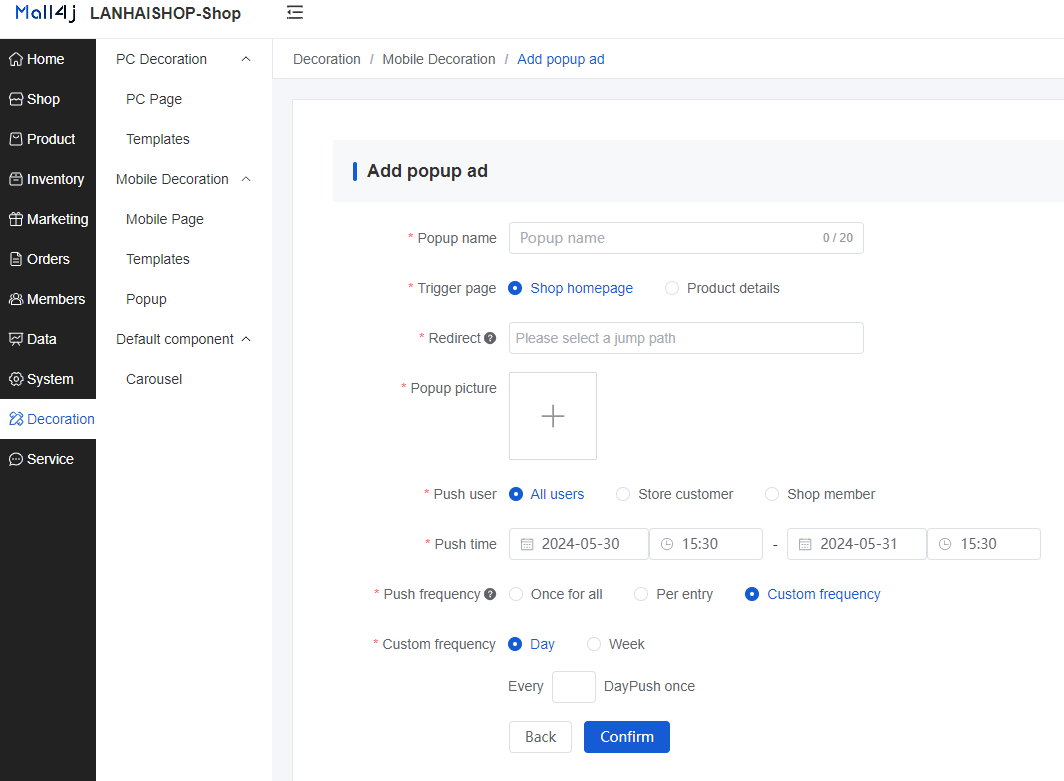Open Templates under PC Decoration
The image size is (1064, 781).
(x=157, y=139)
